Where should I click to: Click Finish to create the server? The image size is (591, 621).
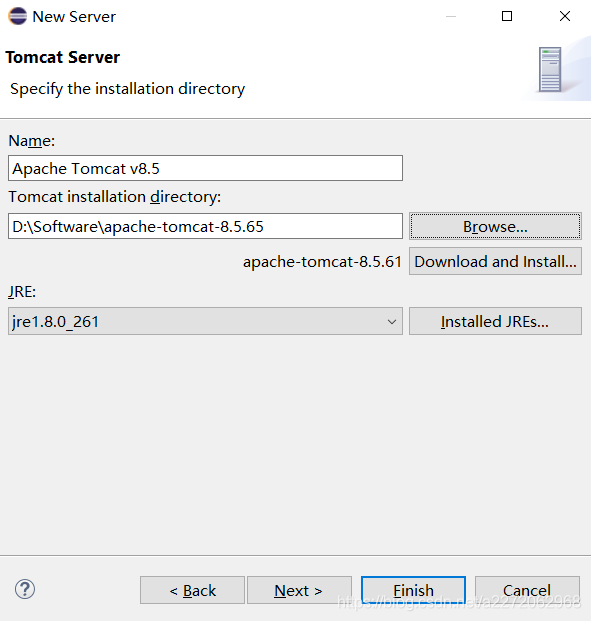pos(413,590)
